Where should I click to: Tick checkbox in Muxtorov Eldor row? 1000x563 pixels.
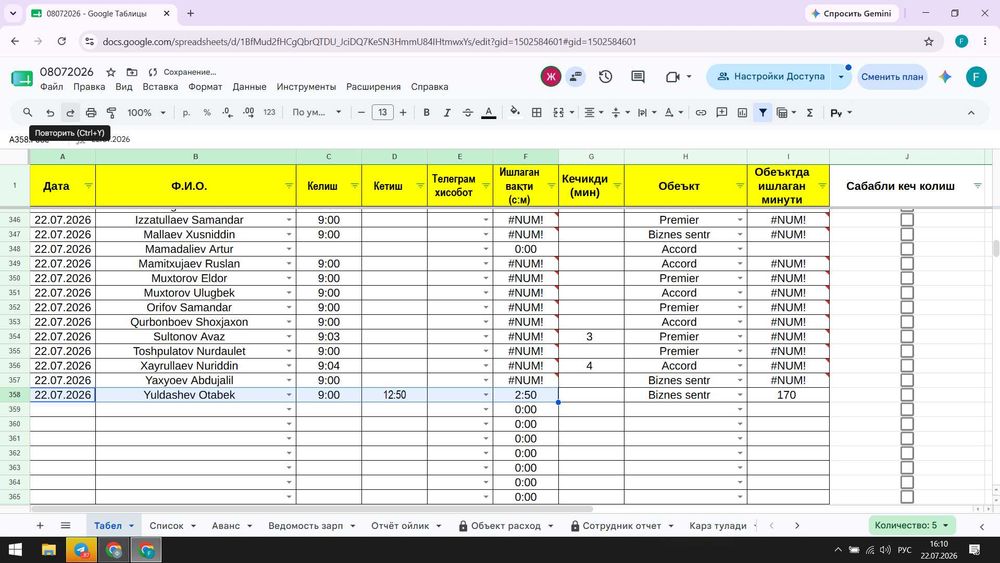[x=907, y=279]
